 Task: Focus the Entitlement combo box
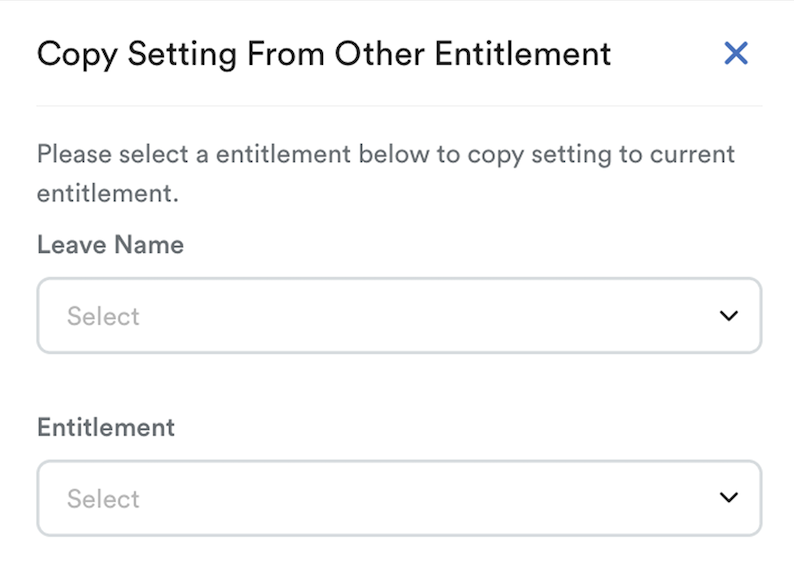coord(398,498)
